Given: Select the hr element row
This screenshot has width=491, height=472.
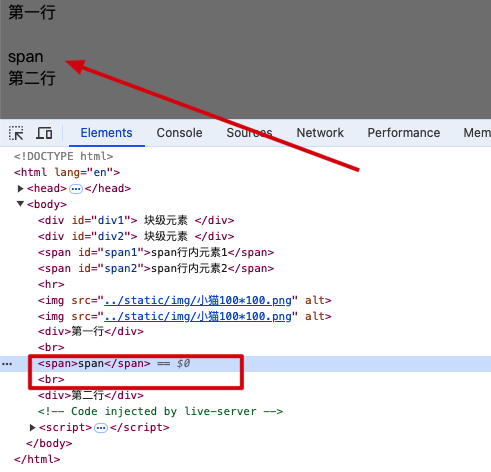Looking at the screenshot, I should click(x=51, y=284).
